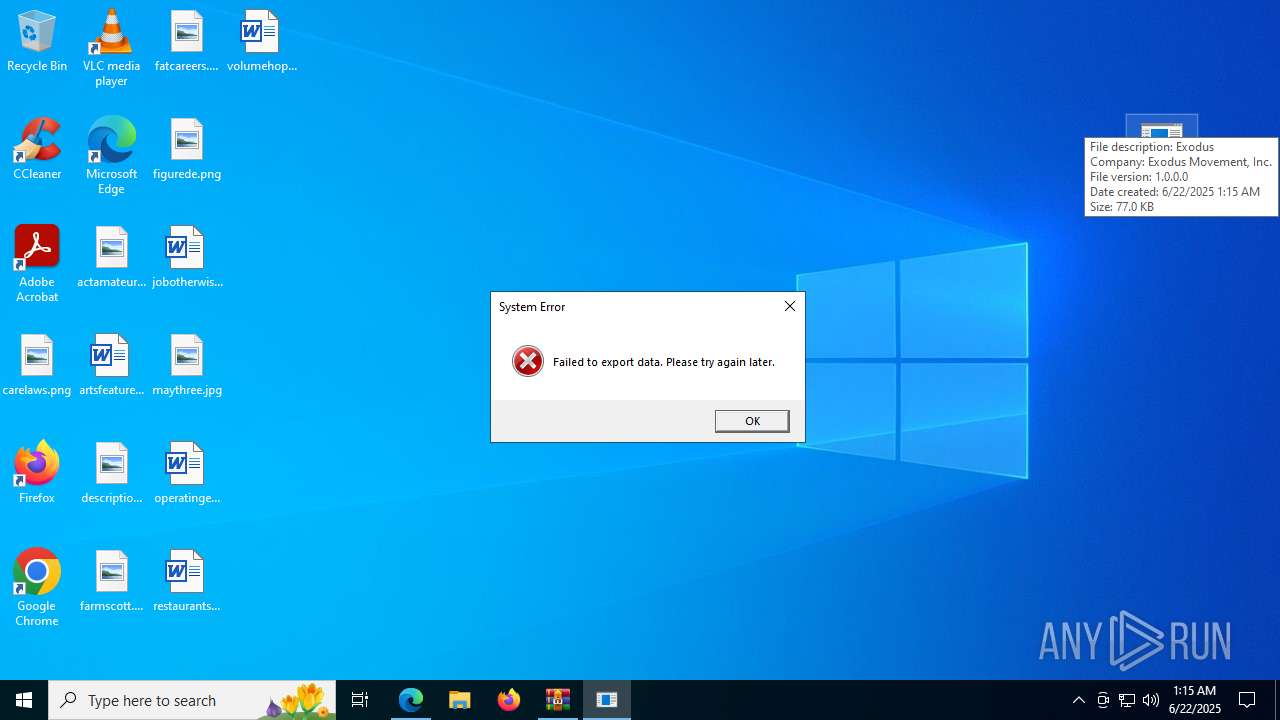Select the volumehop Word document
The image size is (1280, 720).
262,42
